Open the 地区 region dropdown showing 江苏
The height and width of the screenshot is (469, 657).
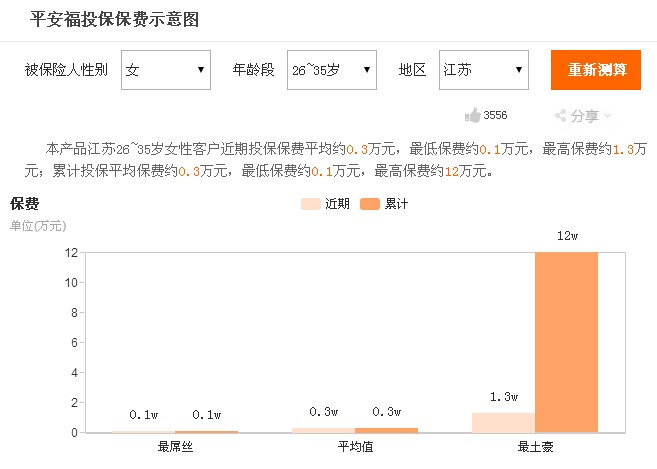[484, 70]
